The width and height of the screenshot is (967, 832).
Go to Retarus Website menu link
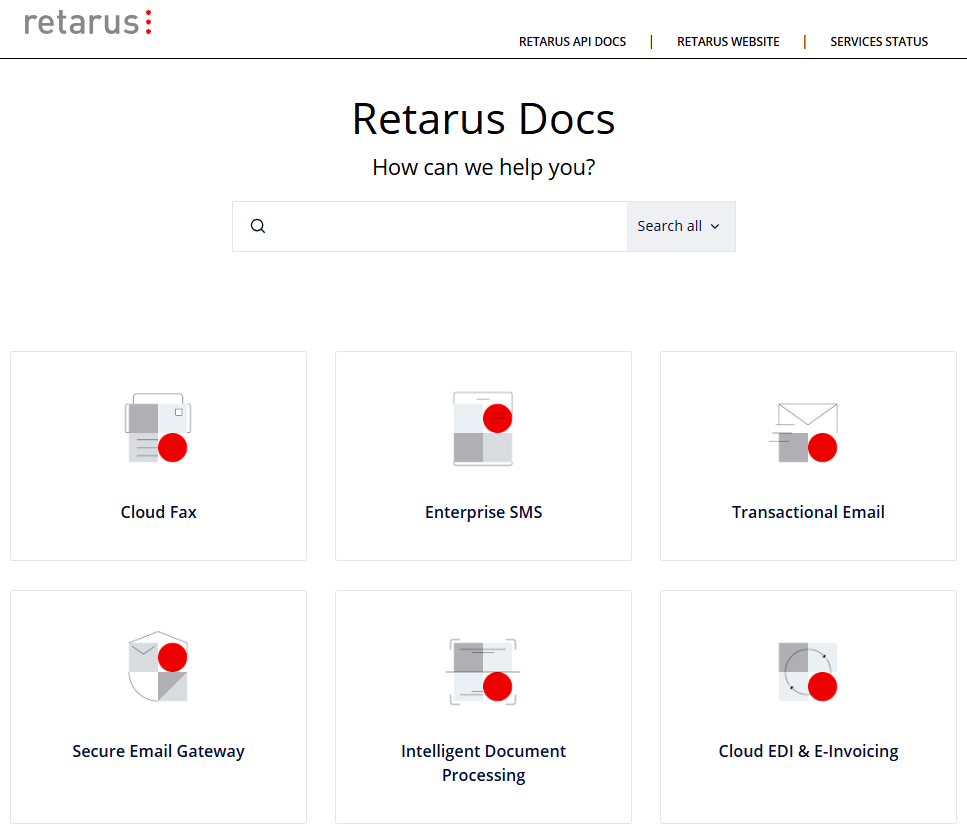pyautogui.click(x=728, y=42)
